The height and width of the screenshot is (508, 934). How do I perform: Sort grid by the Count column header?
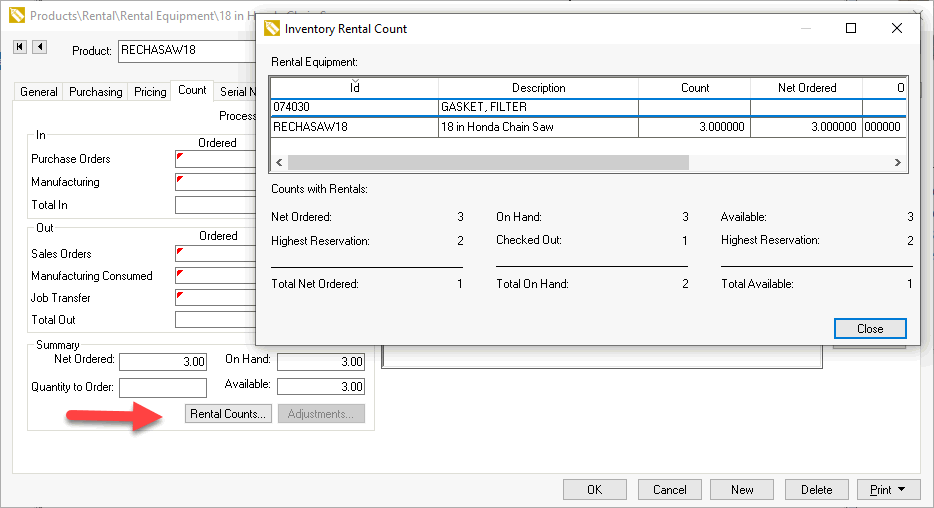pyautogui.click(x=694, y=88)
